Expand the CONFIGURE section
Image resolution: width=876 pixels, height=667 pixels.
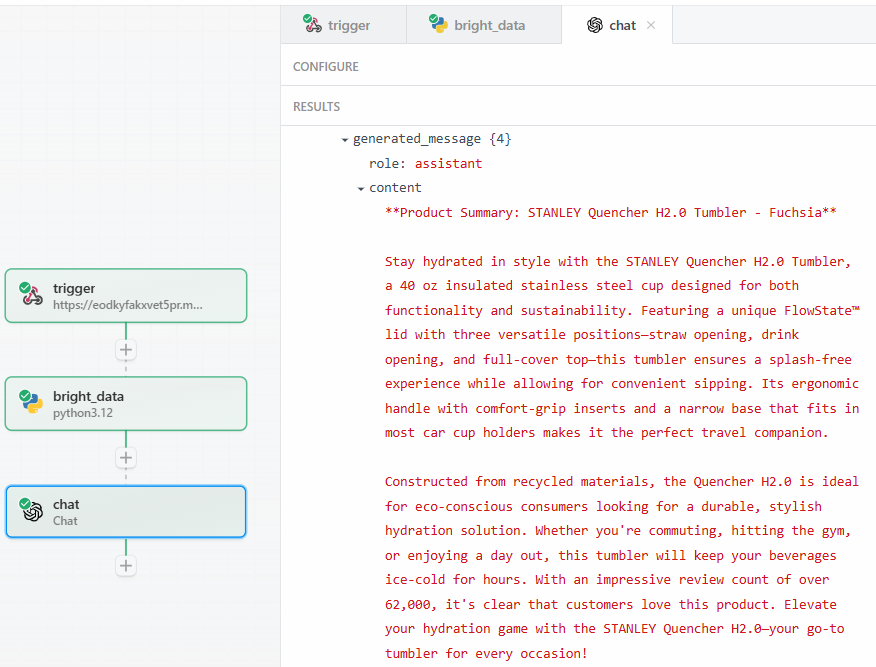point(578,66)
